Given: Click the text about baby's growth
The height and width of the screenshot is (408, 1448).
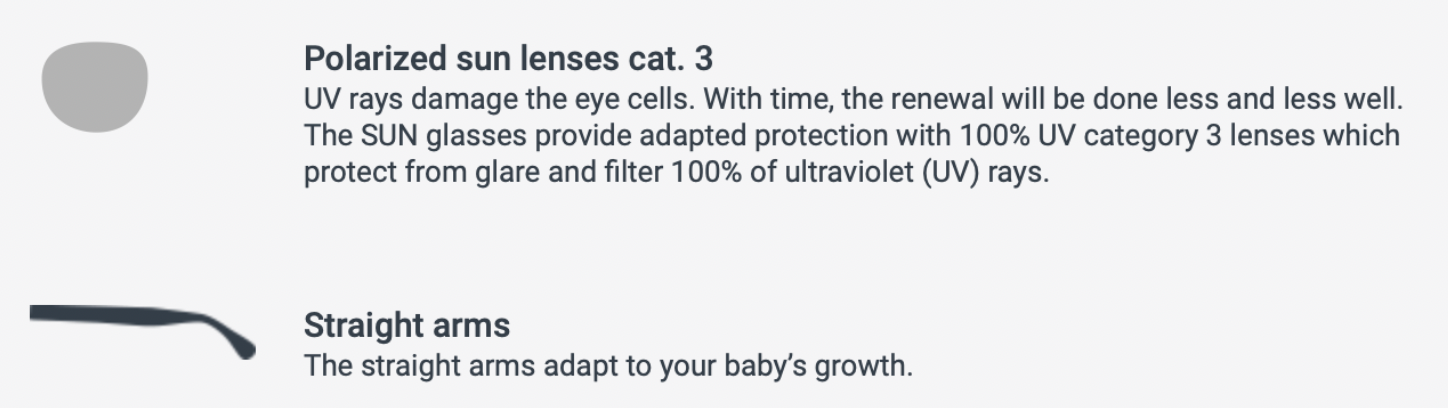Looking at the screenshot, I should pyautogui.click(x=608, y=365).
